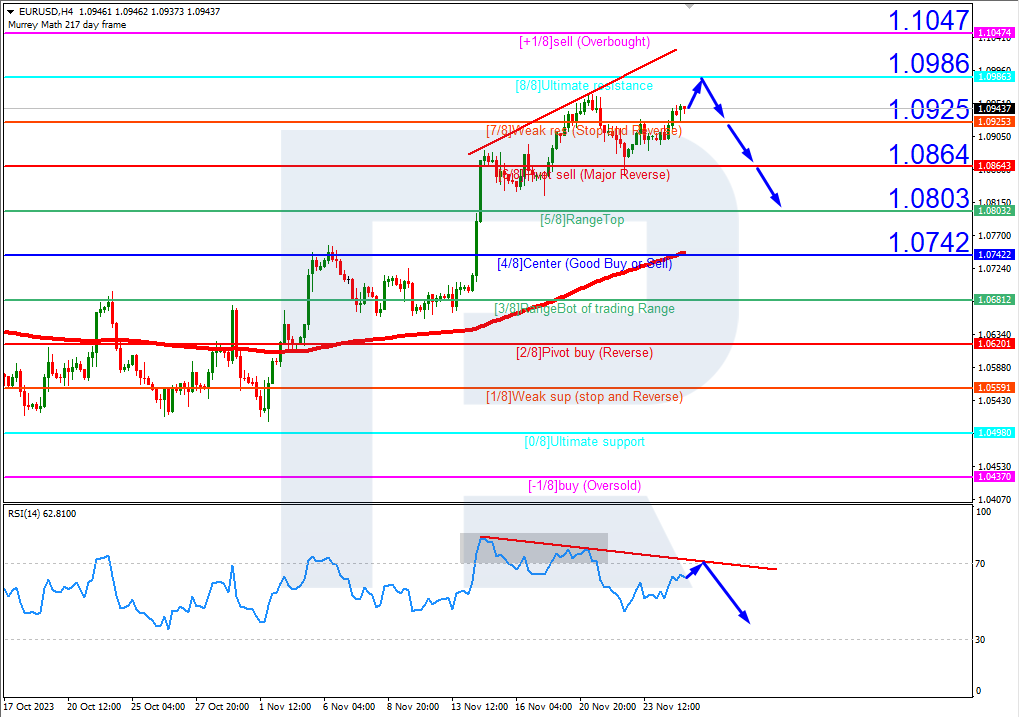Click the RSI 70 level axis value
The width and height of the screenshot is (1019, 717).
982,564
